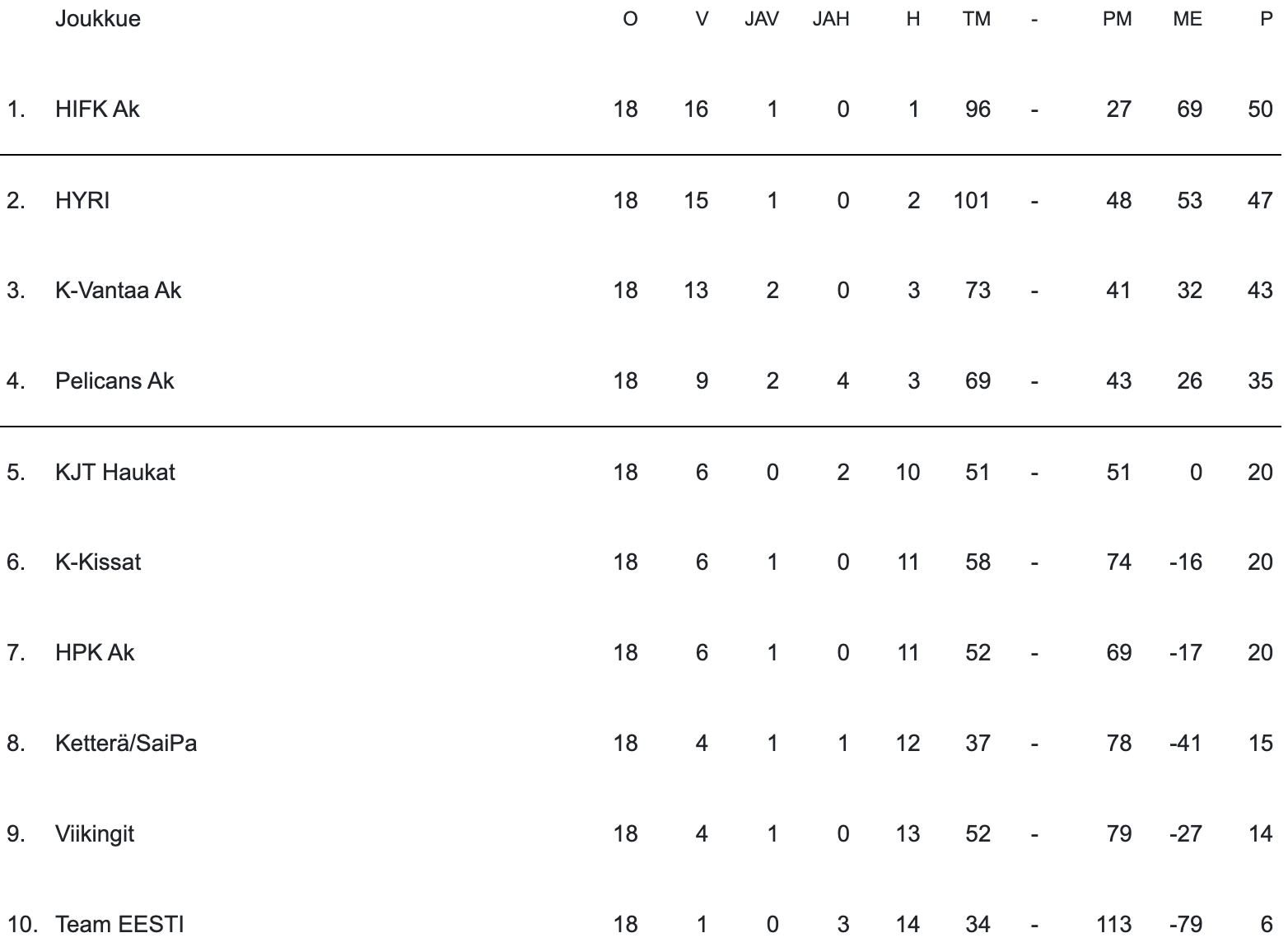Click the ME goal difference header

[x=1188, y=19]
